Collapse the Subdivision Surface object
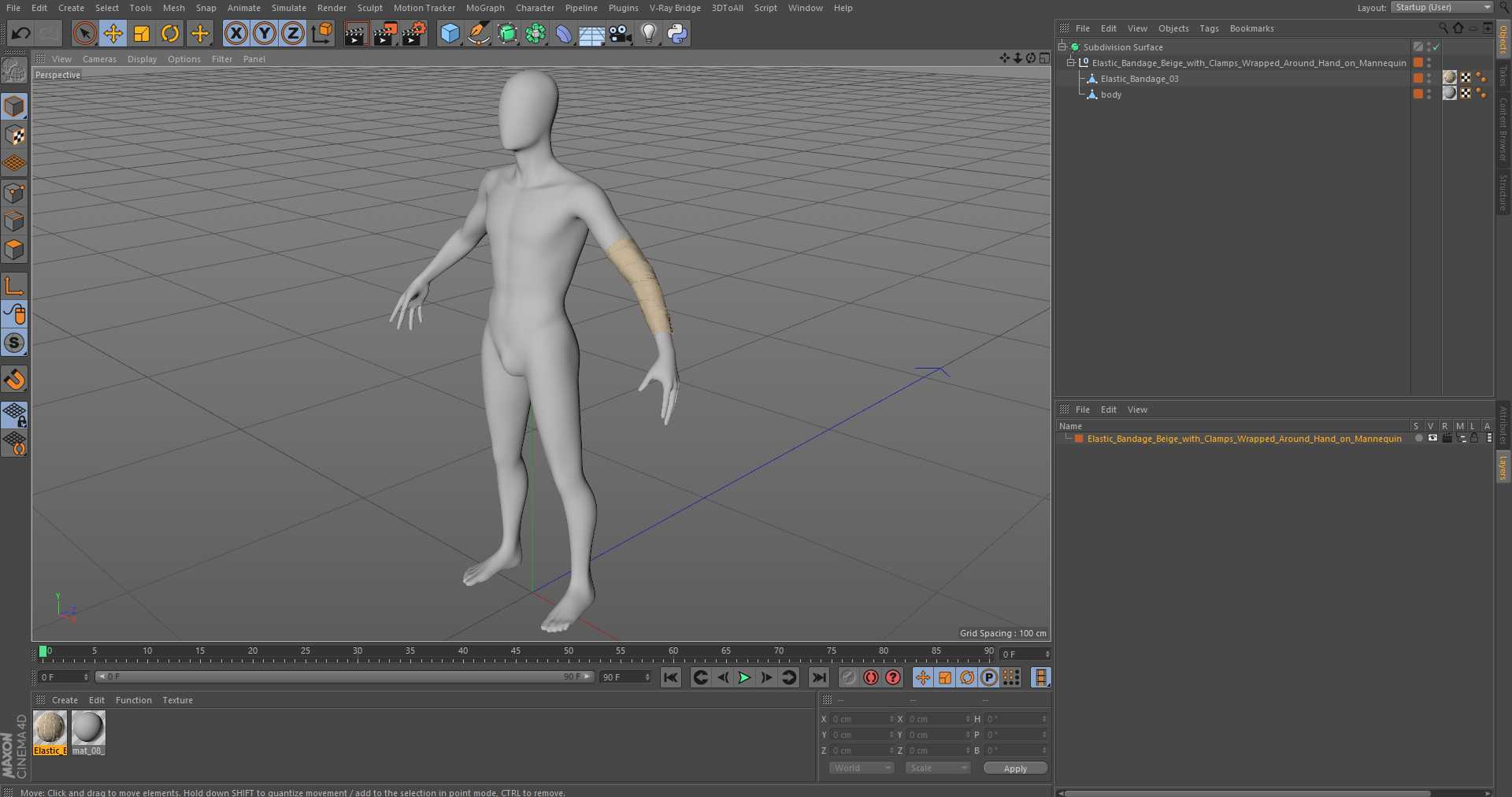 [x=1062, y=47]
